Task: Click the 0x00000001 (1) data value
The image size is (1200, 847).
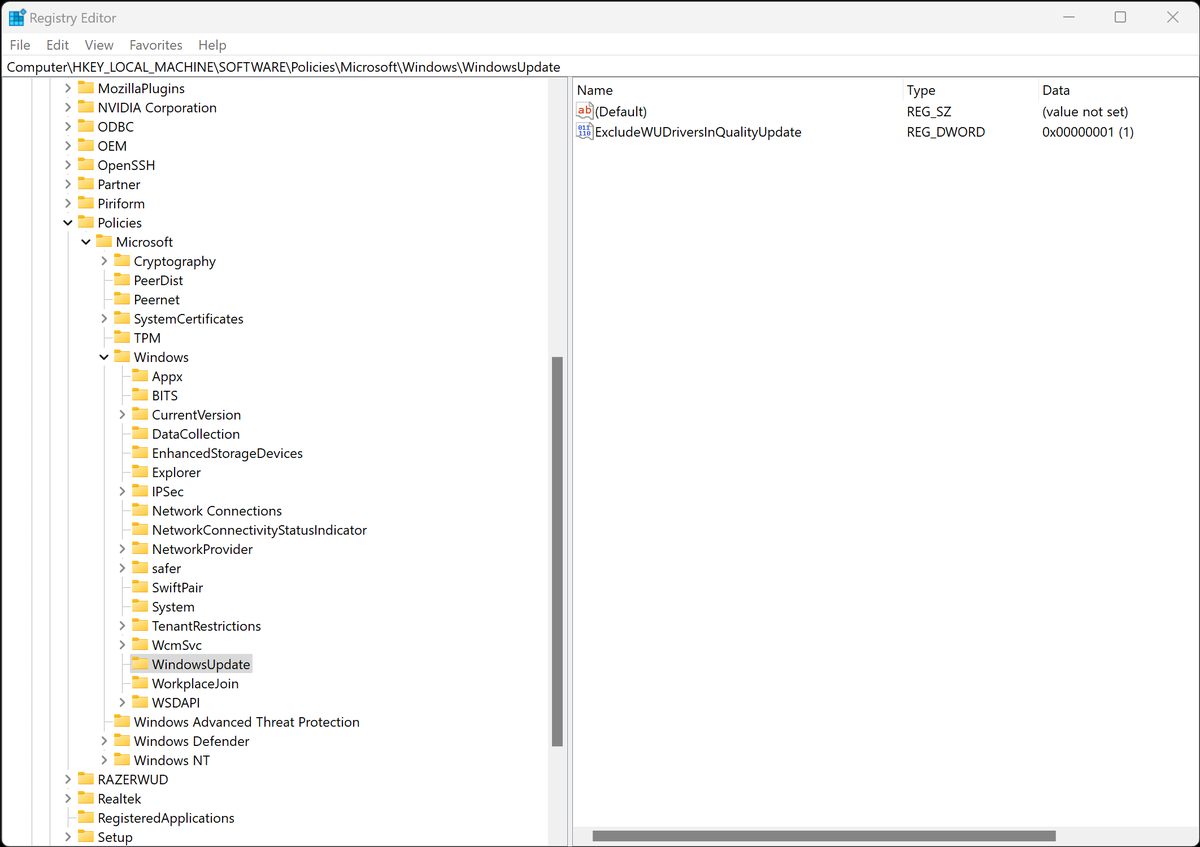Action: click(1088, 132)
